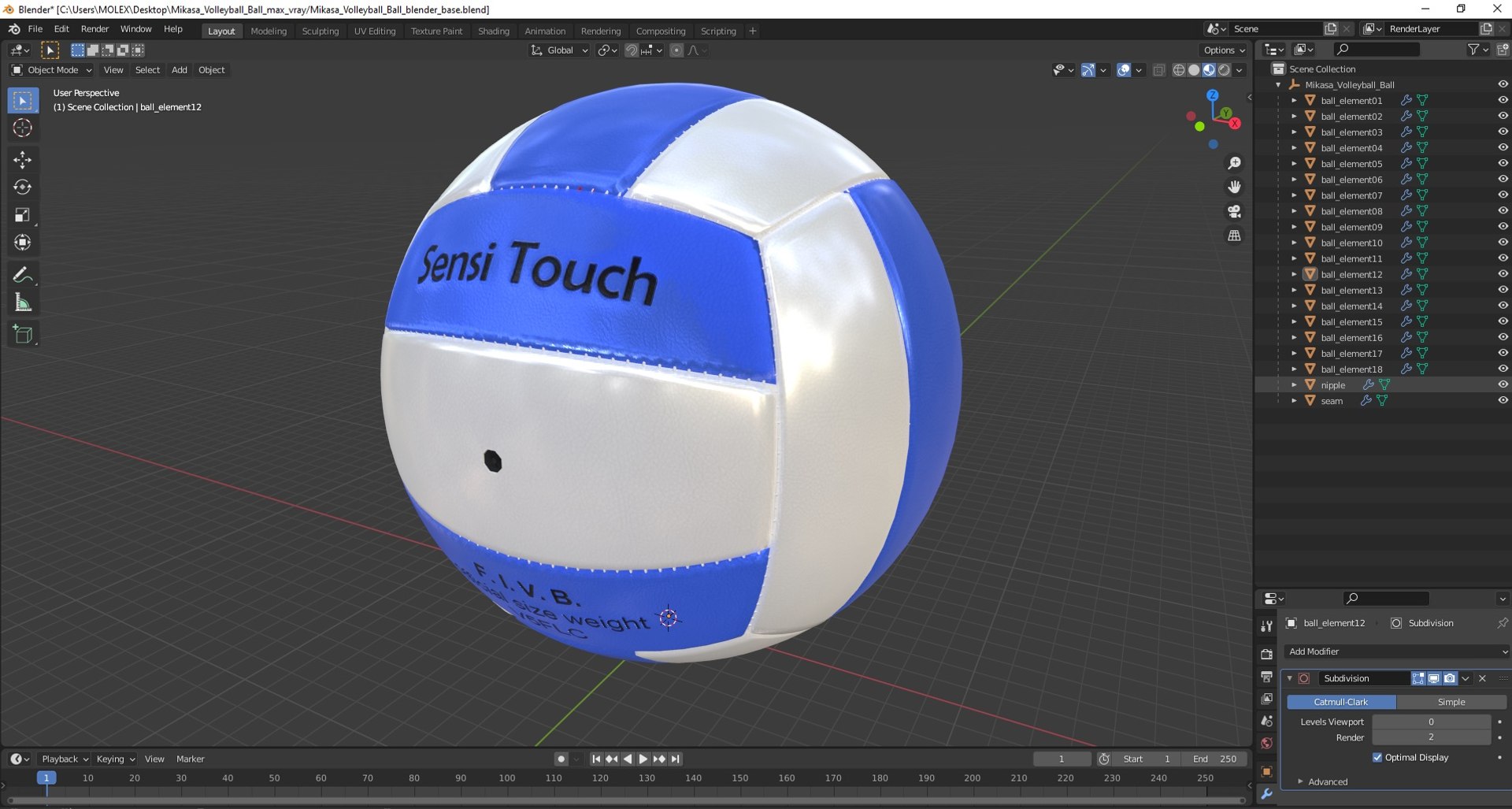Open the Add Modifier dropdown
Viewport: 1512px width, 809px height.
click(1396, 651)
